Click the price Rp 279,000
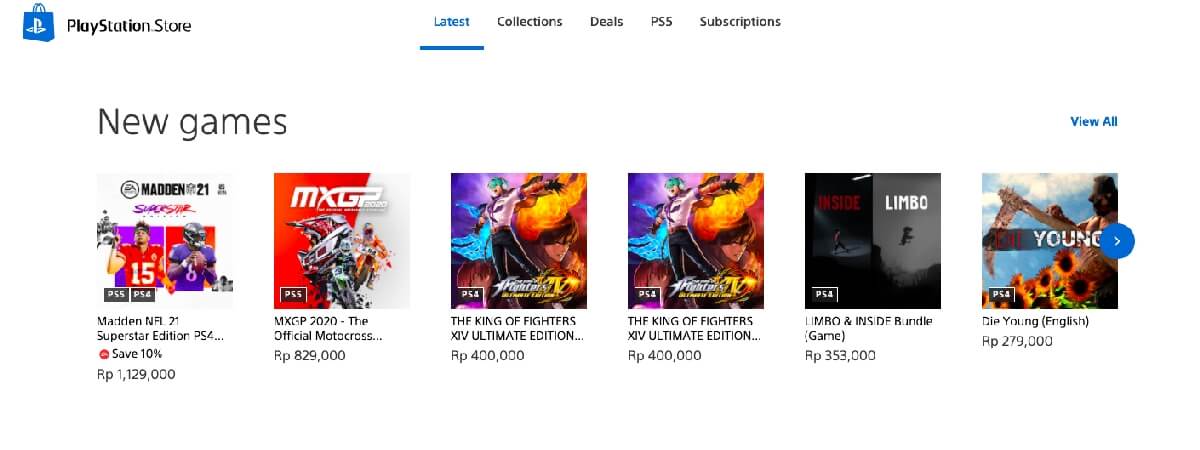 1017,341
